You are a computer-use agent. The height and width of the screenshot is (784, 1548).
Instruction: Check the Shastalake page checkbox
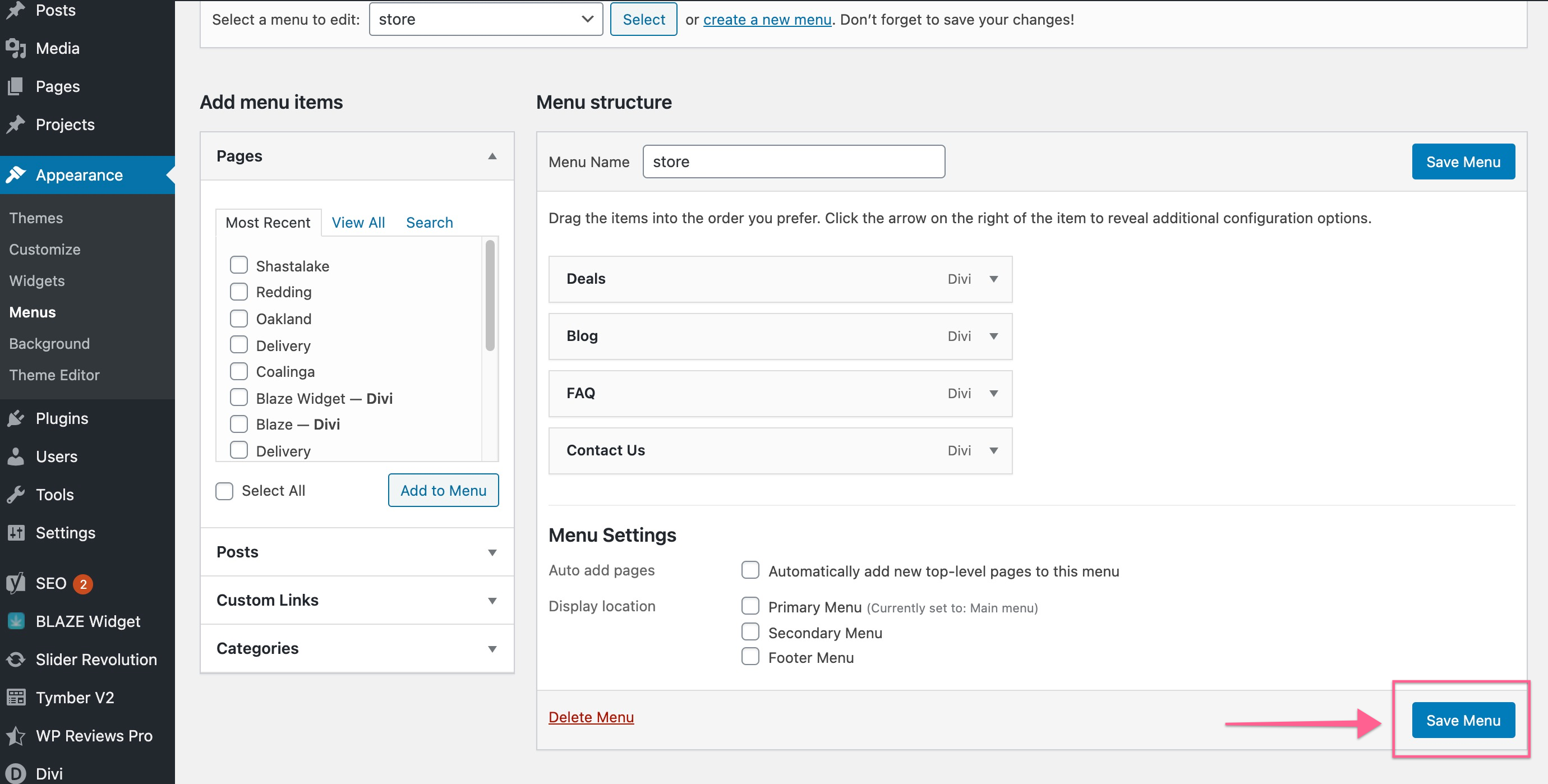pyautogui.click(x=238, y=265)
